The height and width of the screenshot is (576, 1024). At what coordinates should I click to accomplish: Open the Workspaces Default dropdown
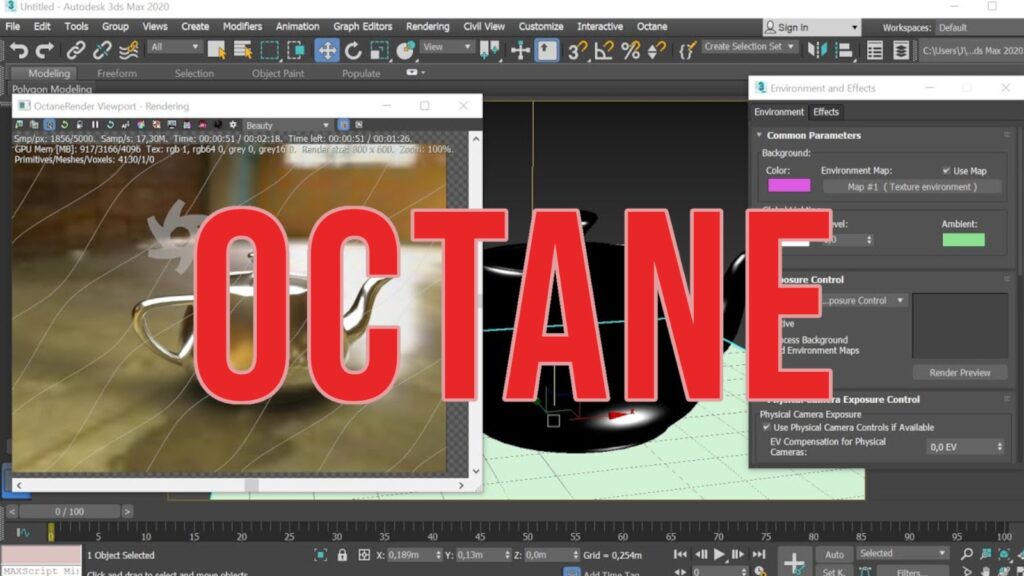[x=978, y=27]
